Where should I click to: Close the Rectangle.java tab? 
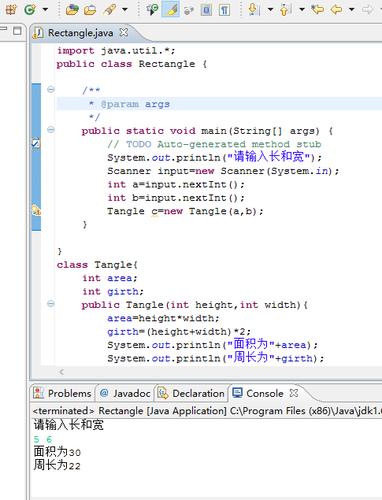coord(124,32)
